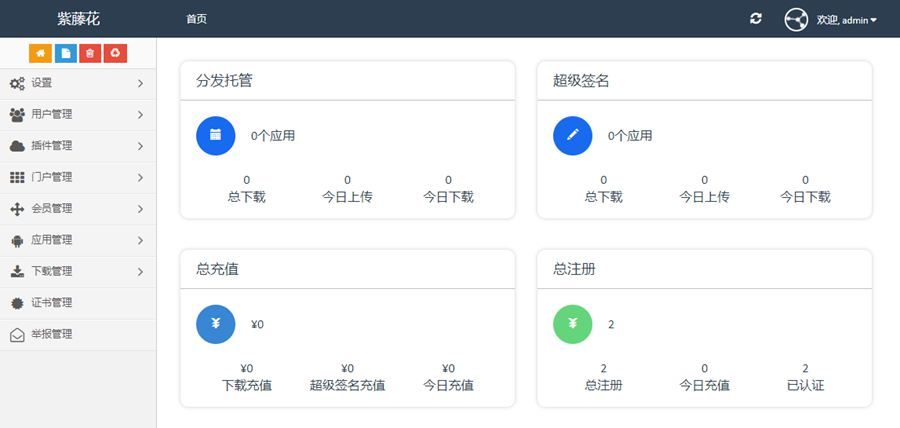Click the refresh icon in top bar
The height and width of the screenshot is (428, 900).
[756, 19]
